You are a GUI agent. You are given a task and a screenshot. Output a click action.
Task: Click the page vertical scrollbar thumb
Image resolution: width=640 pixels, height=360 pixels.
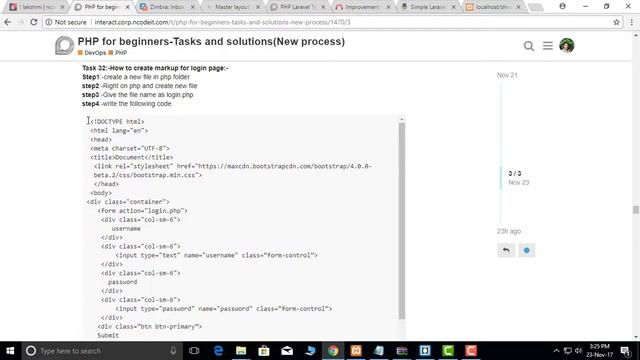point(636,209)
